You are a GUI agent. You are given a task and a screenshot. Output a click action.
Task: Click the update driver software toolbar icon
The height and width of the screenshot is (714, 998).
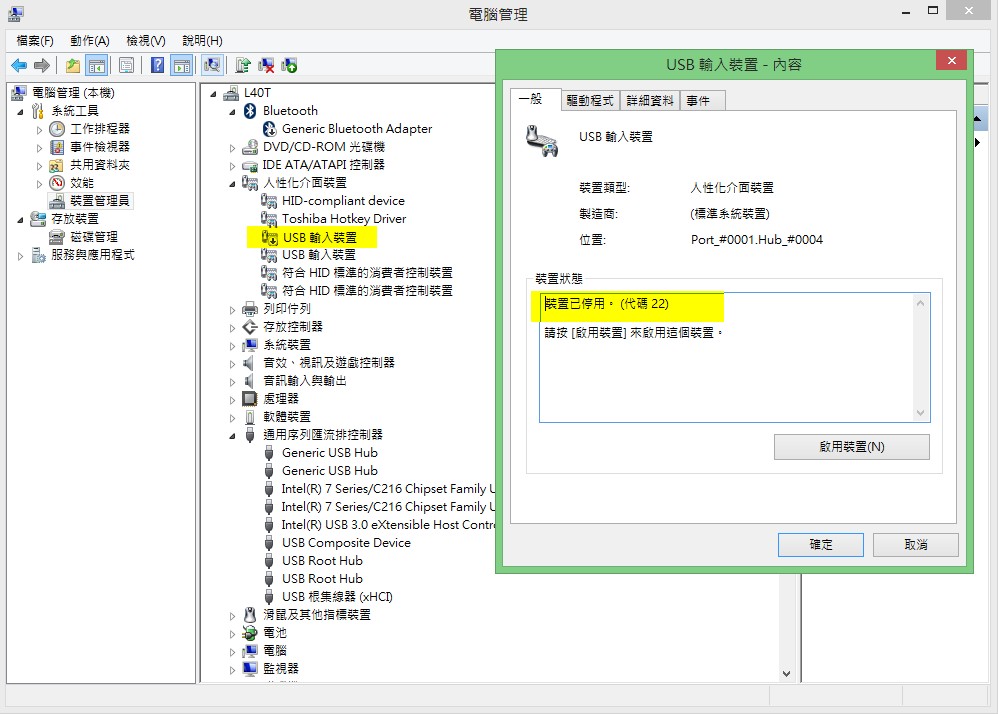pos(243,65)
